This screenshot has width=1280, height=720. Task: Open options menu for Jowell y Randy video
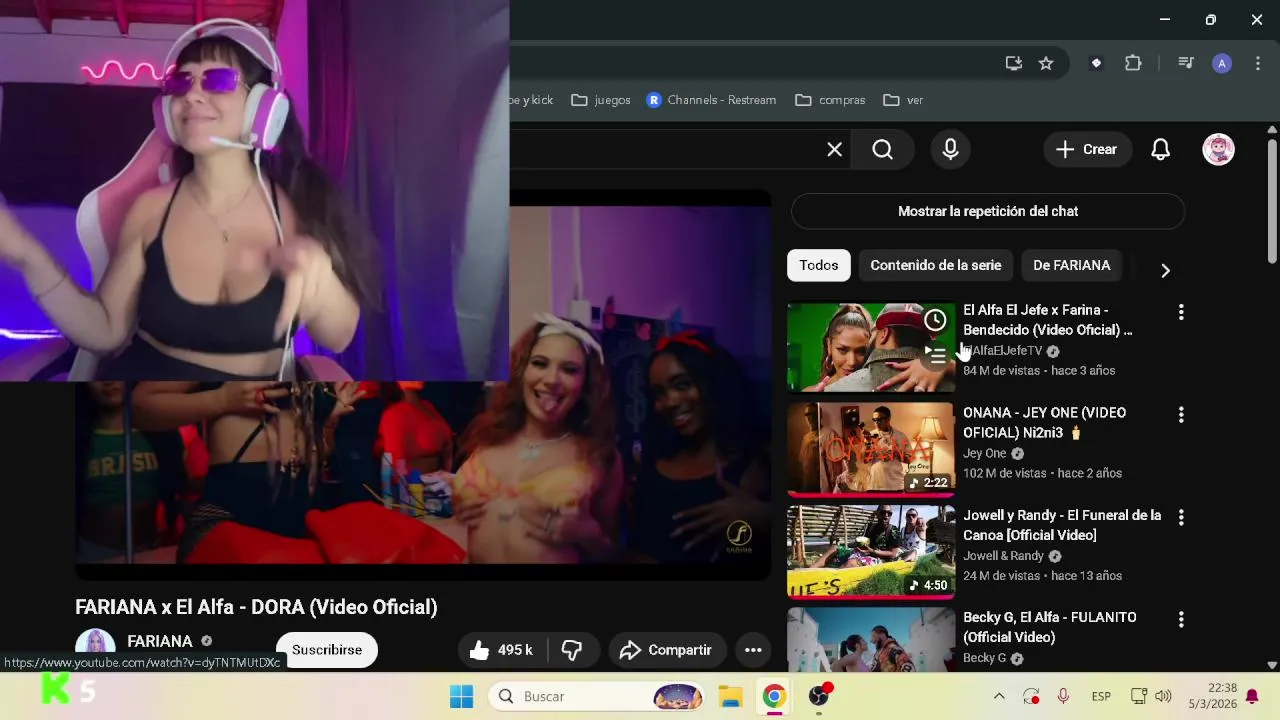tap(1181, 517)
